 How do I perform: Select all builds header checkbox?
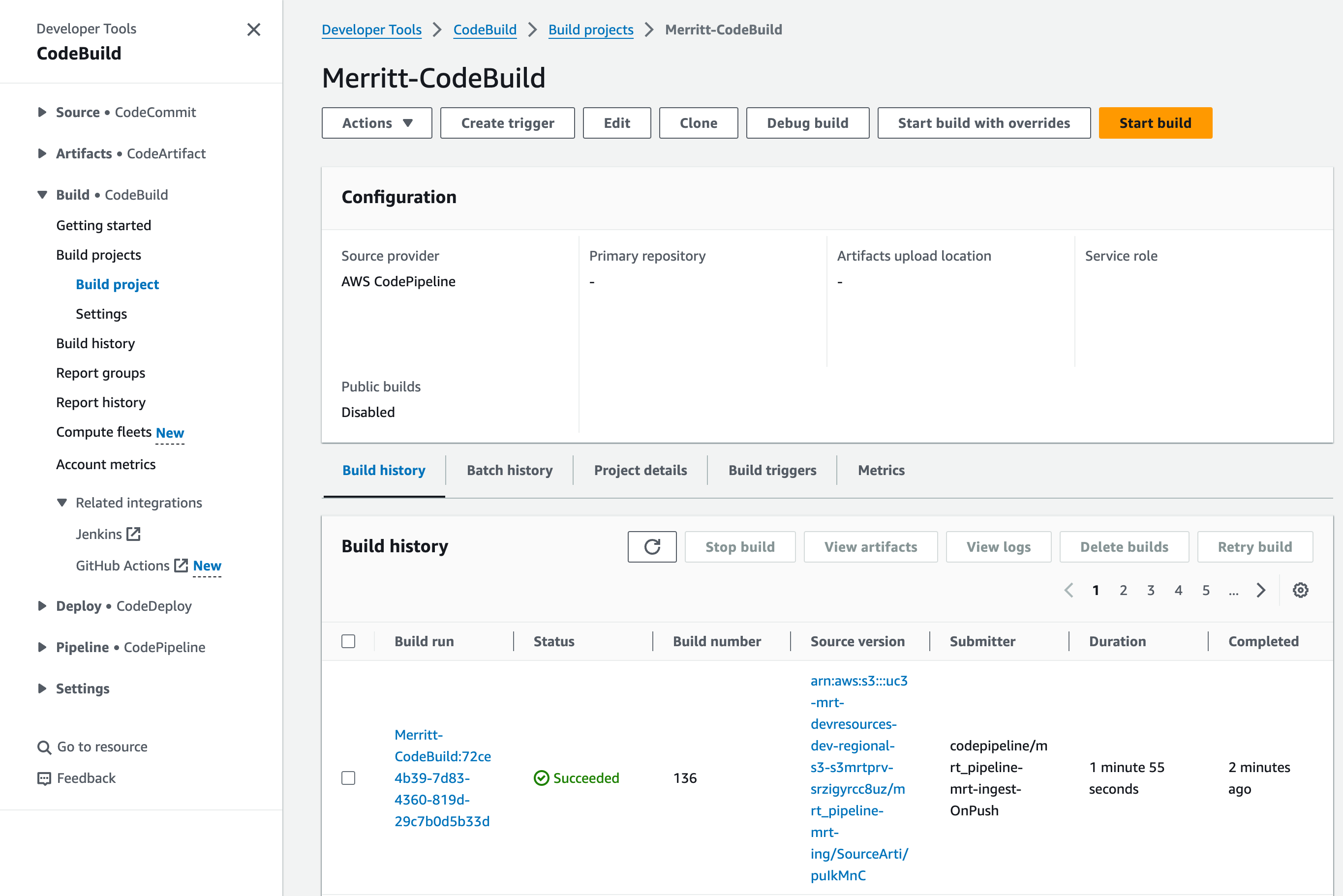click(x=348, y=641)
